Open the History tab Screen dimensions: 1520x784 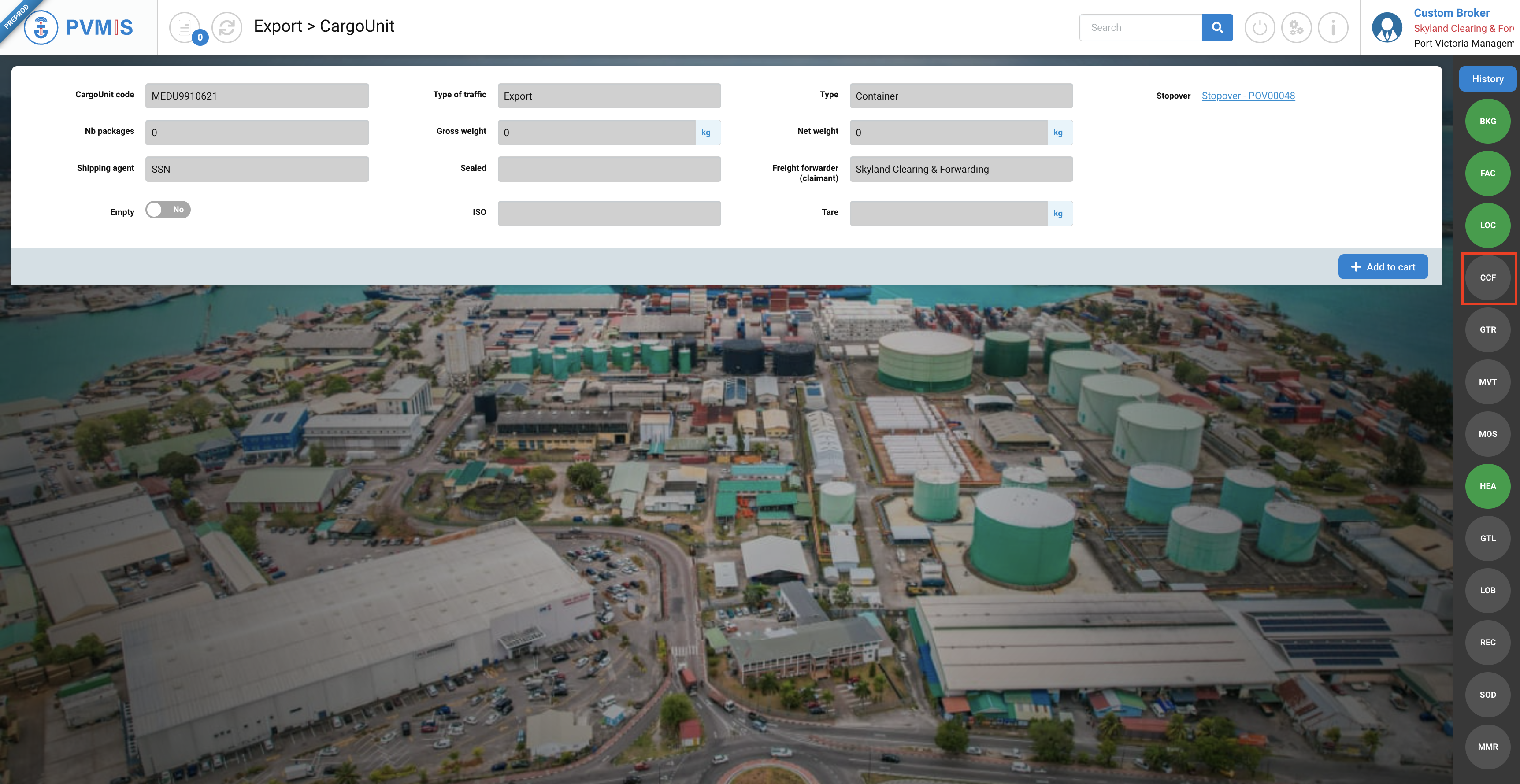pyautogui.click(x=1487, y=79)
